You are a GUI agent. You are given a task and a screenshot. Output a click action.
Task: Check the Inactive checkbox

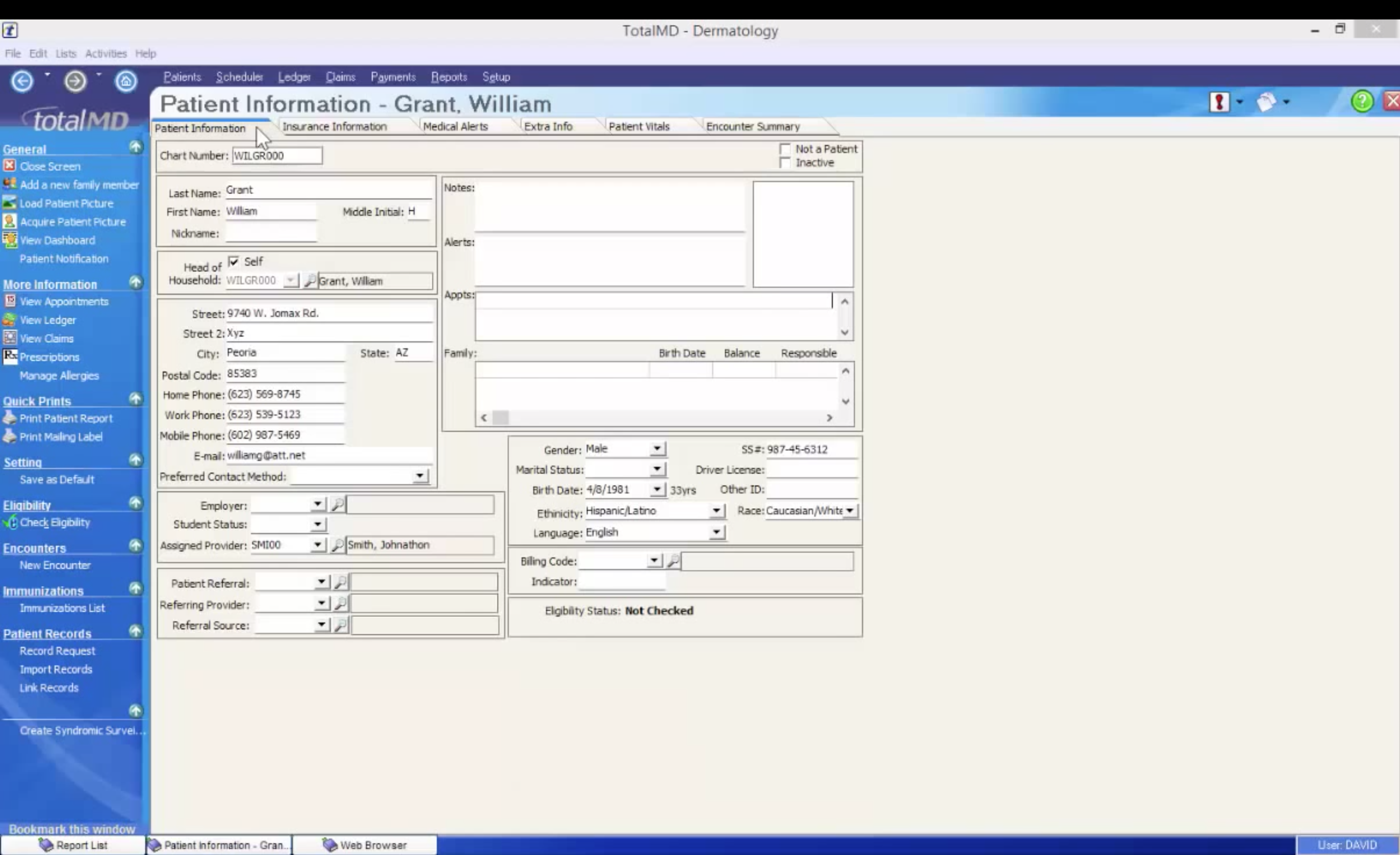point(785,163)
